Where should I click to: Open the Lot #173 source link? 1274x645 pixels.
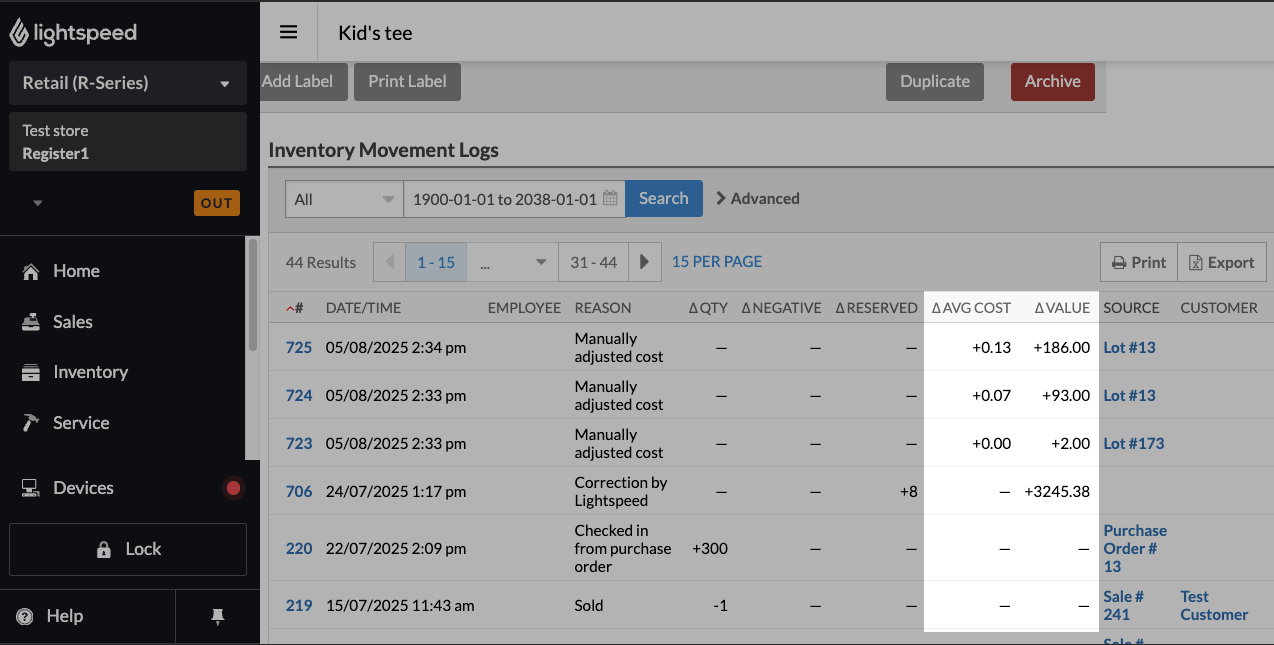(1133, 443)
